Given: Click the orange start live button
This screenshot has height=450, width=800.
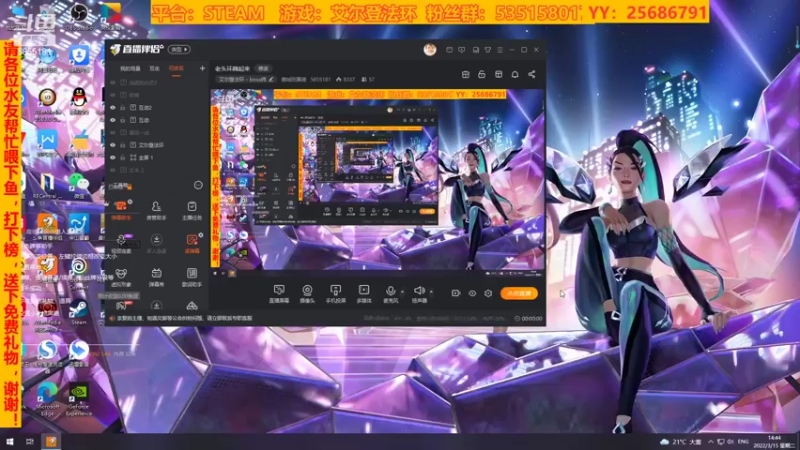Looking at the screenshot, I should pos(519,293).
